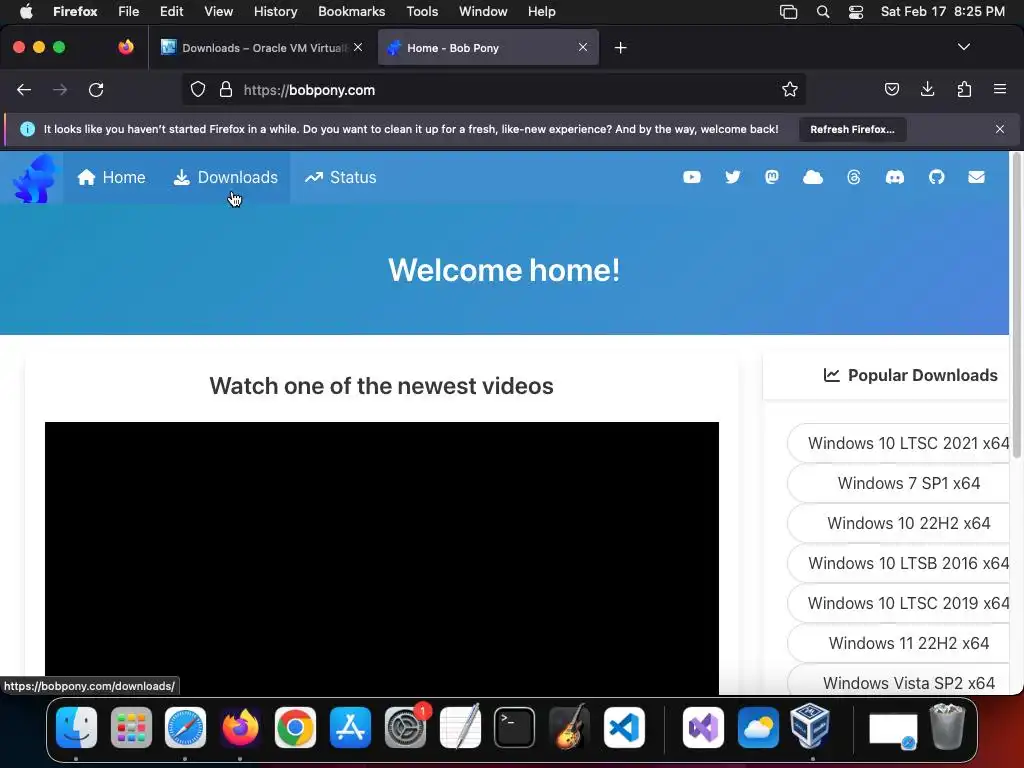
Task: Open the History menu
Action: coord(275,12)
